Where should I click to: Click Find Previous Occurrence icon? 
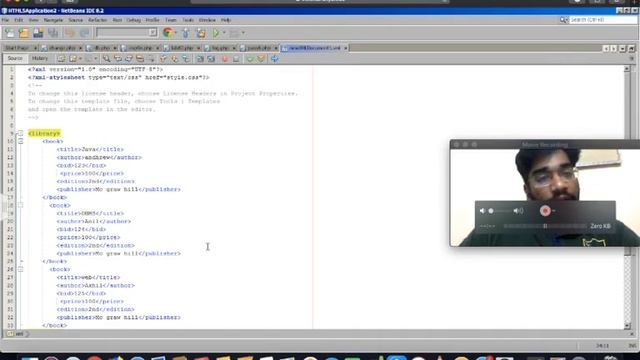coord(118,59)
